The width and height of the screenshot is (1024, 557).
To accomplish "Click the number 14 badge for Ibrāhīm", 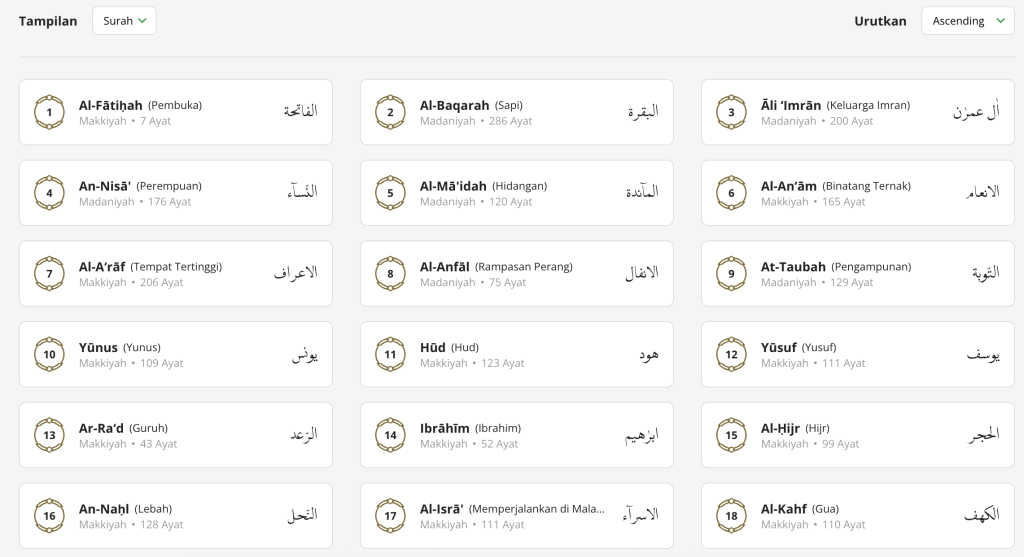I will tap(390, 436).
